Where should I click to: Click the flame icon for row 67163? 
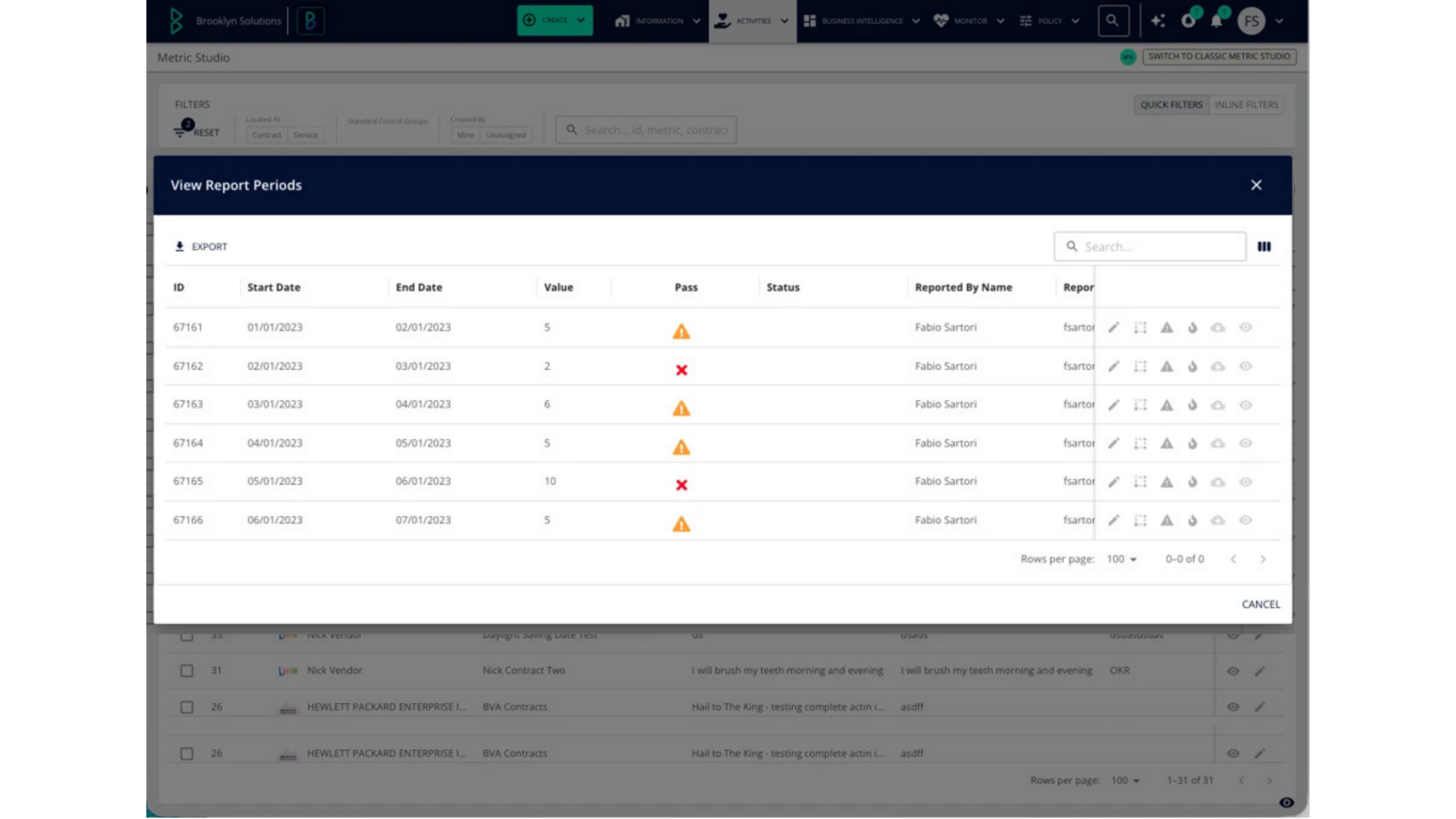pyautogui.click(x=1192, y=405)
